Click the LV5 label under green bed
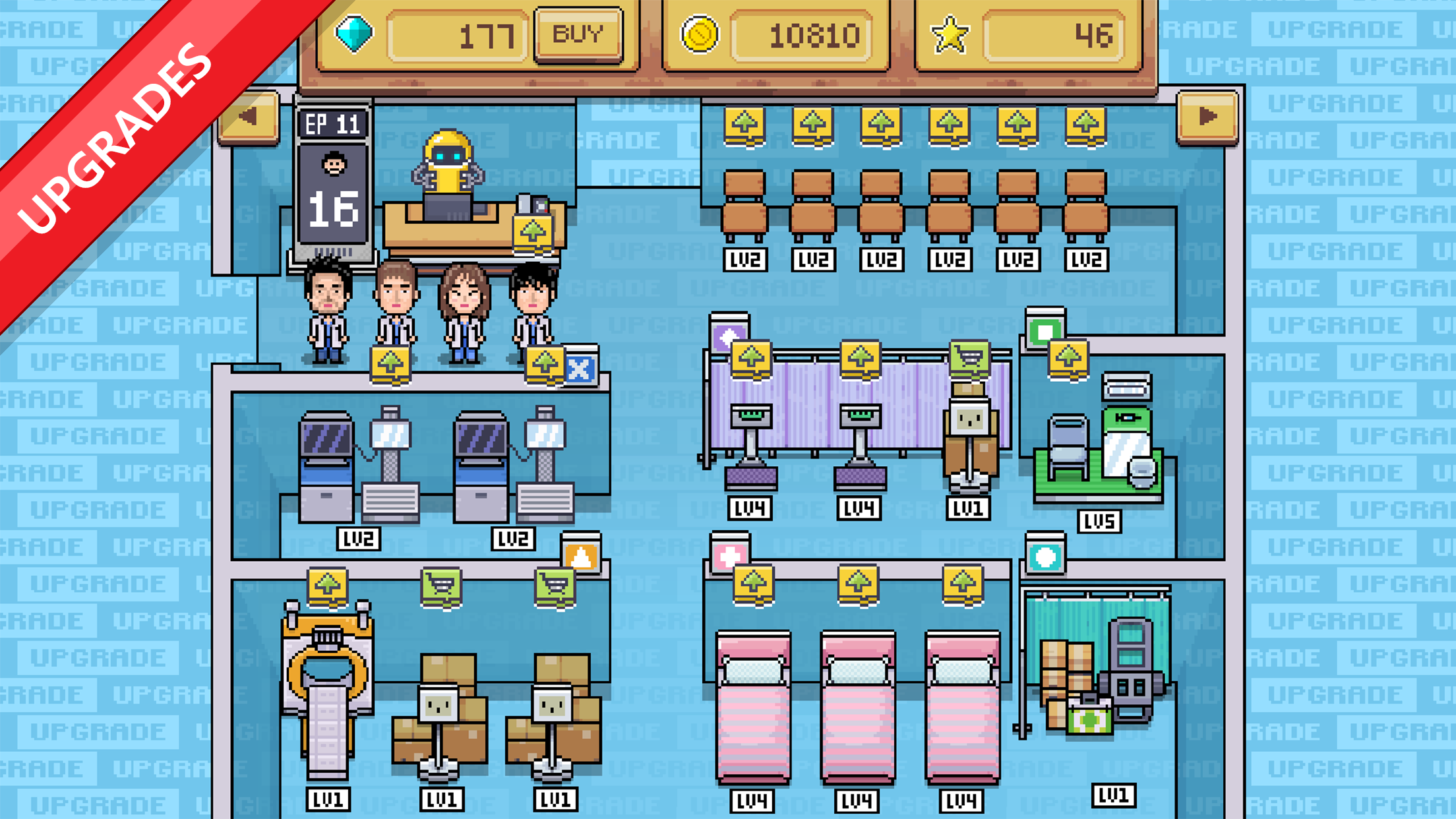Viewport: 1456px width, 819px height. click(x=1099, y=522)
